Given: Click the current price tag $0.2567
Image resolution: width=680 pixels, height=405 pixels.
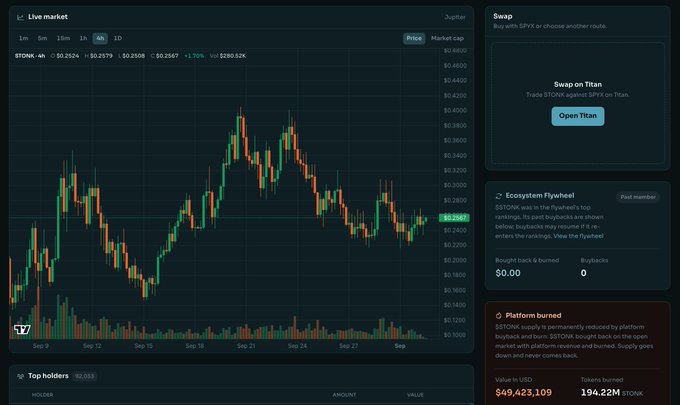Looking at the screenshot, I should (x=454, y=218).
